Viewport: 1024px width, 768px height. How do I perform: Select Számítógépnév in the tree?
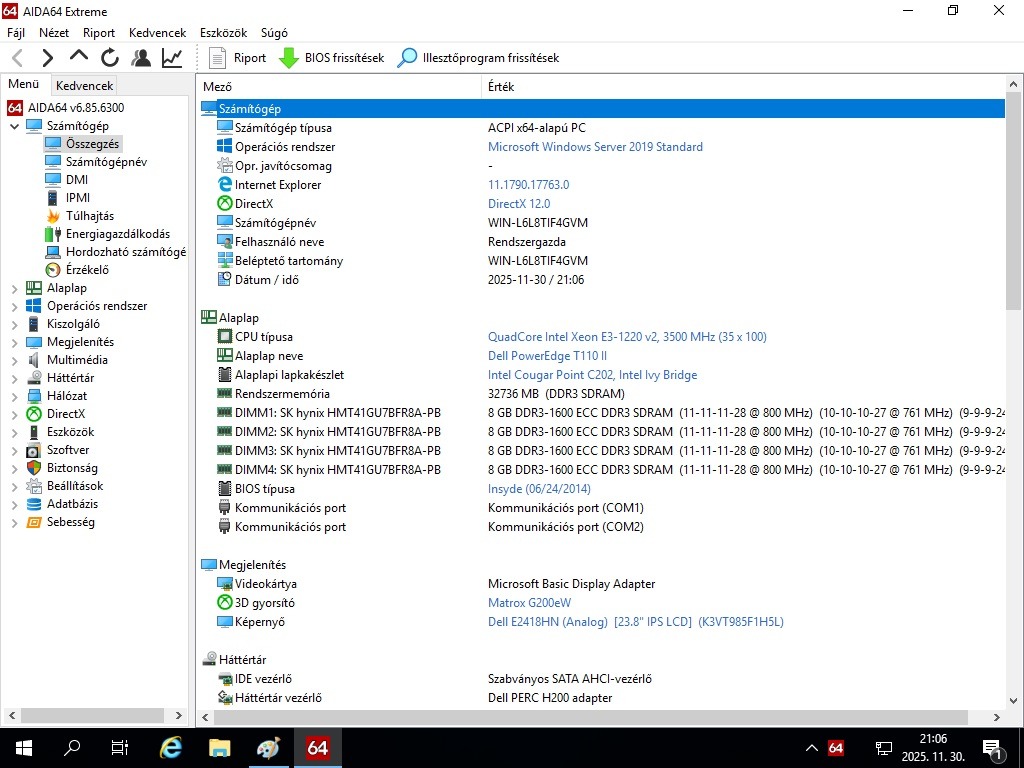(106, 162)
